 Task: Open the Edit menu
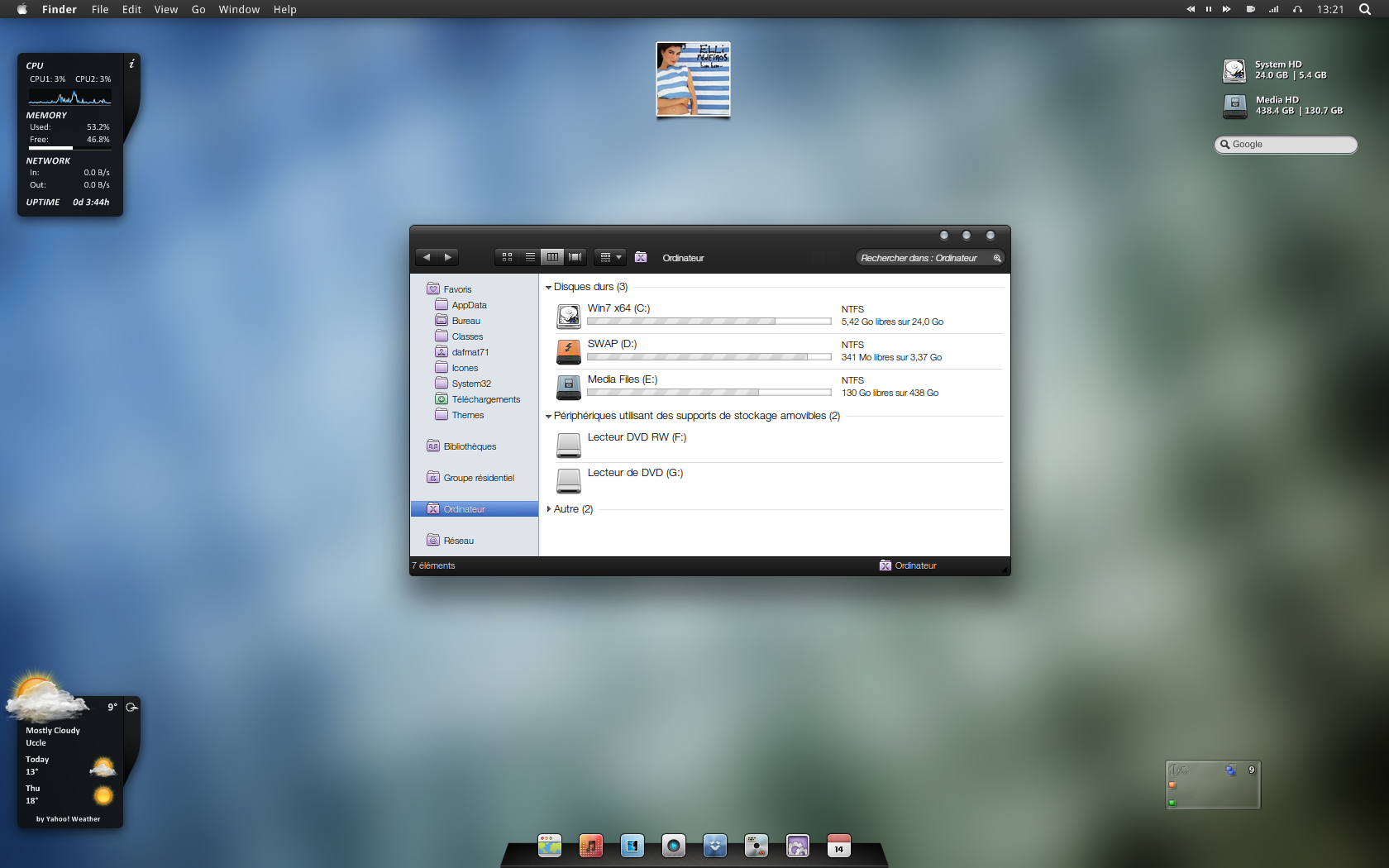click(x=131, y=9)
